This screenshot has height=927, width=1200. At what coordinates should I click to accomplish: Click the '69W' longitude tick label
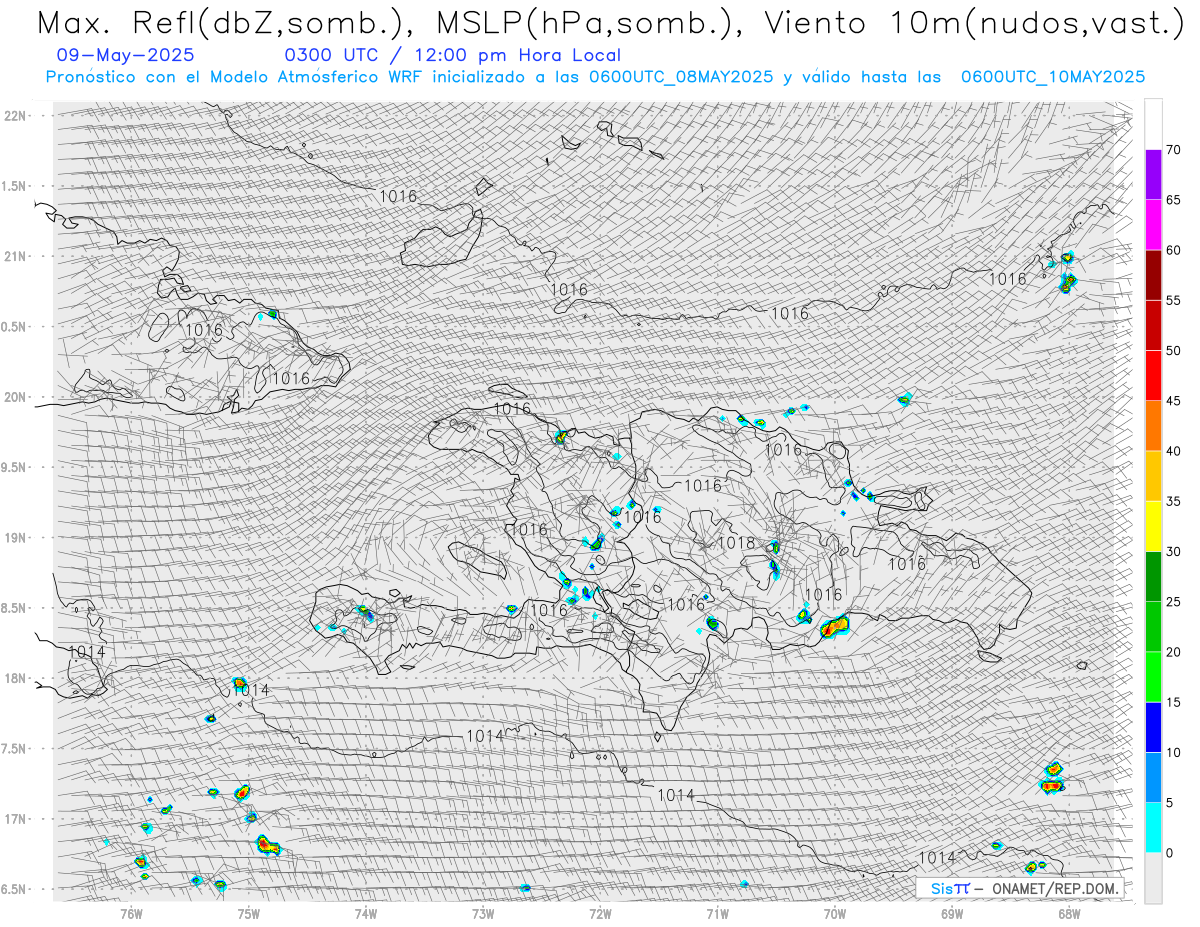(952, 913)
